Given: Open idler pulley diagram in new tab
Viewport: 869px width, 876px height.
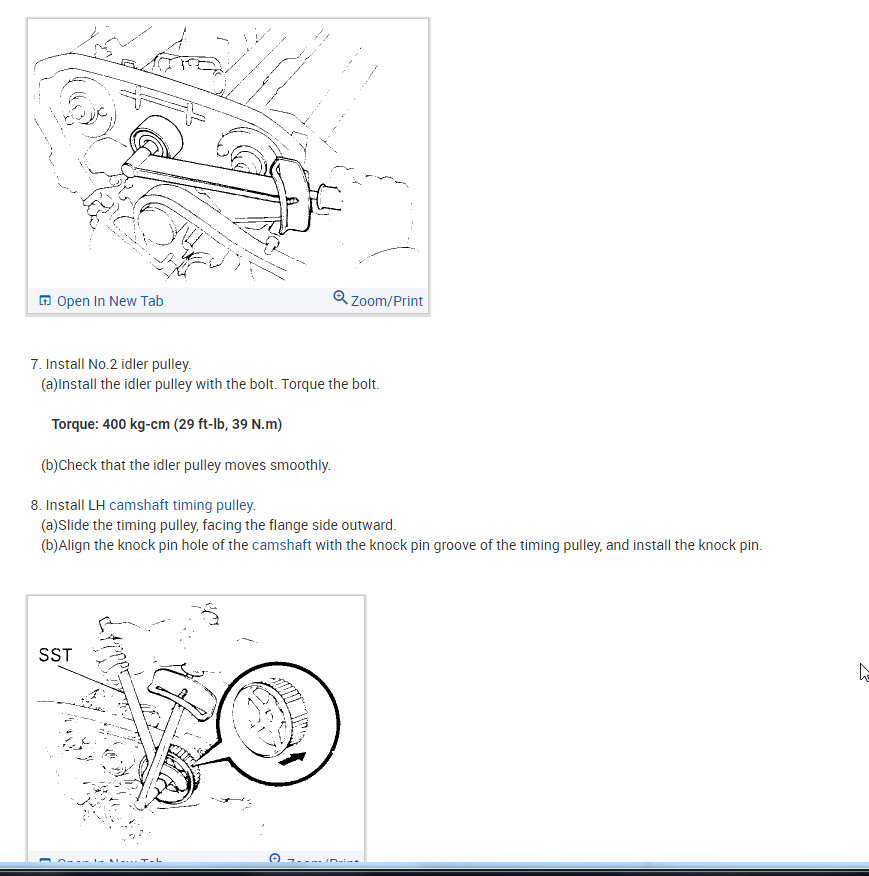Looking at the screenshot, I should click(x=110, y=301).
